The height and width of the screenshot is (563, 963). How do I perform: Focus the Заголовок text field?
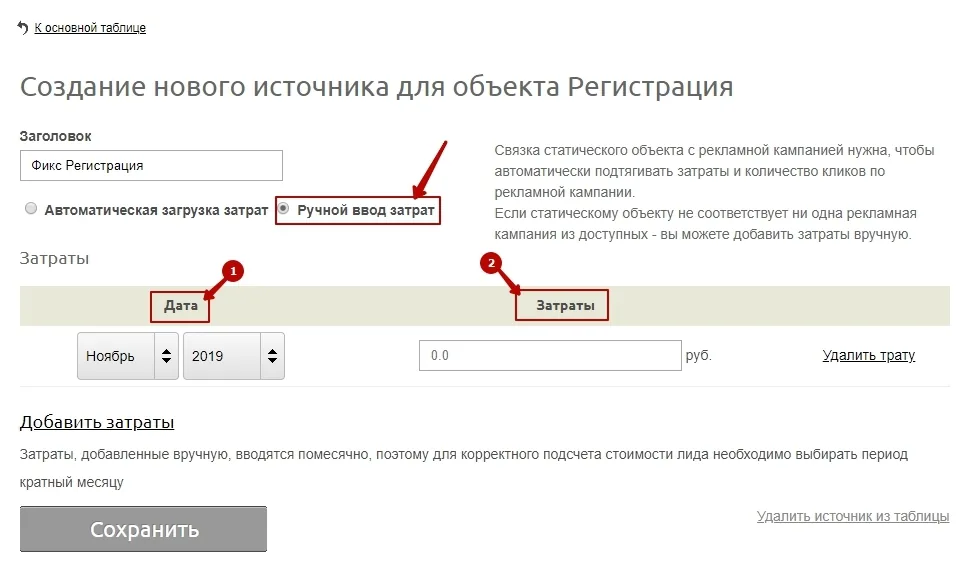(x=151, y=166)
